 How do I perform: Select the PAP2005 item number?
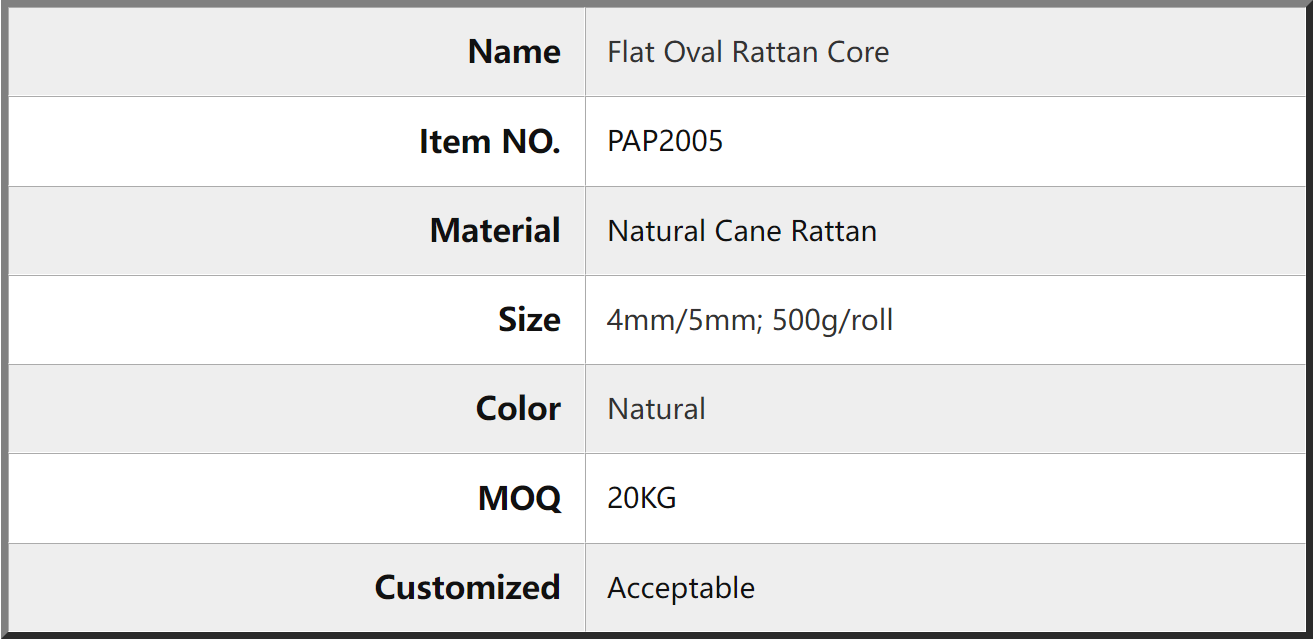click(665, 141)
